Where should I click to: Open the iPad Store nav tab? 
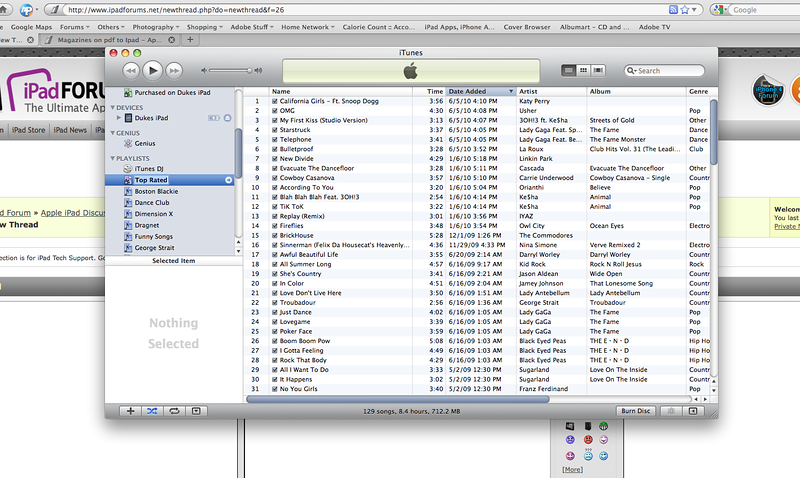coord(29,130)
